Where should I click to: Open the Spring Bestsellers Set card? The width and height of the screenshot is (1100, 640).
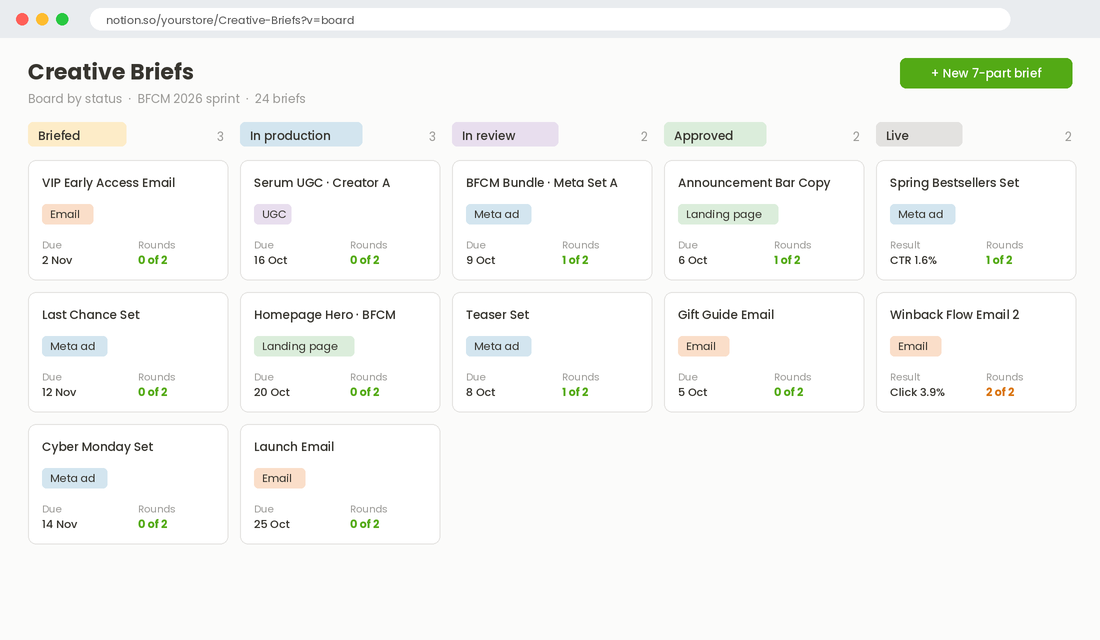point(976,220)
